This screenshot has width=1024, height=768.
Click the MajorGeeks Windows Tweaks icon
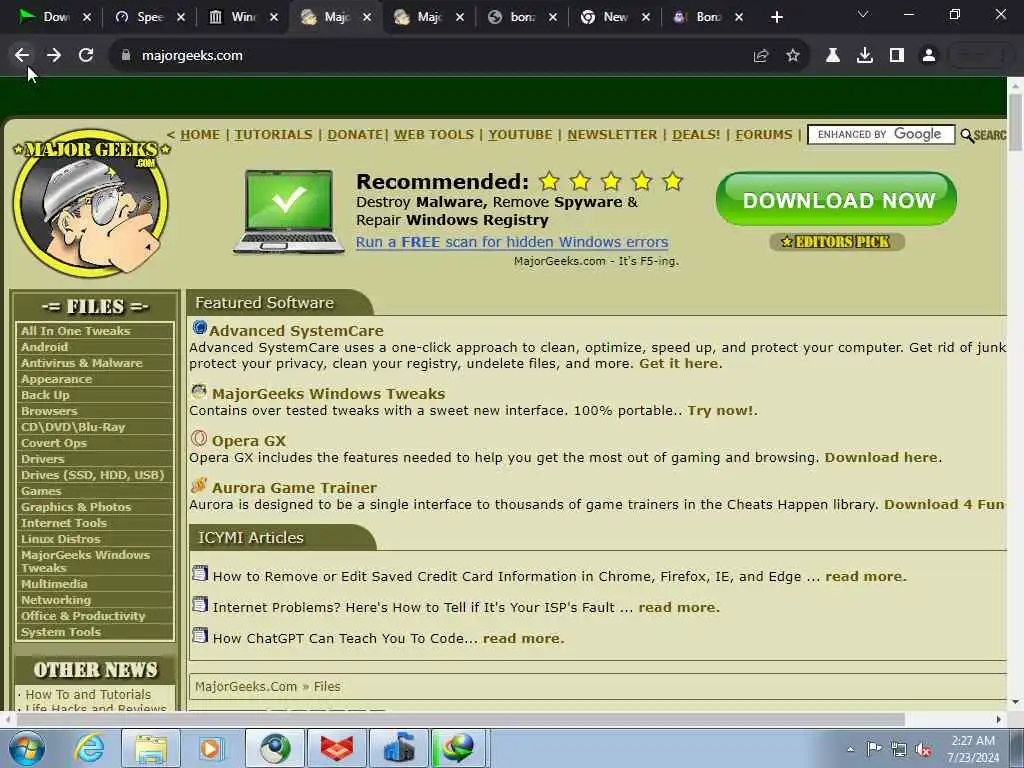[x=199, y=391]
